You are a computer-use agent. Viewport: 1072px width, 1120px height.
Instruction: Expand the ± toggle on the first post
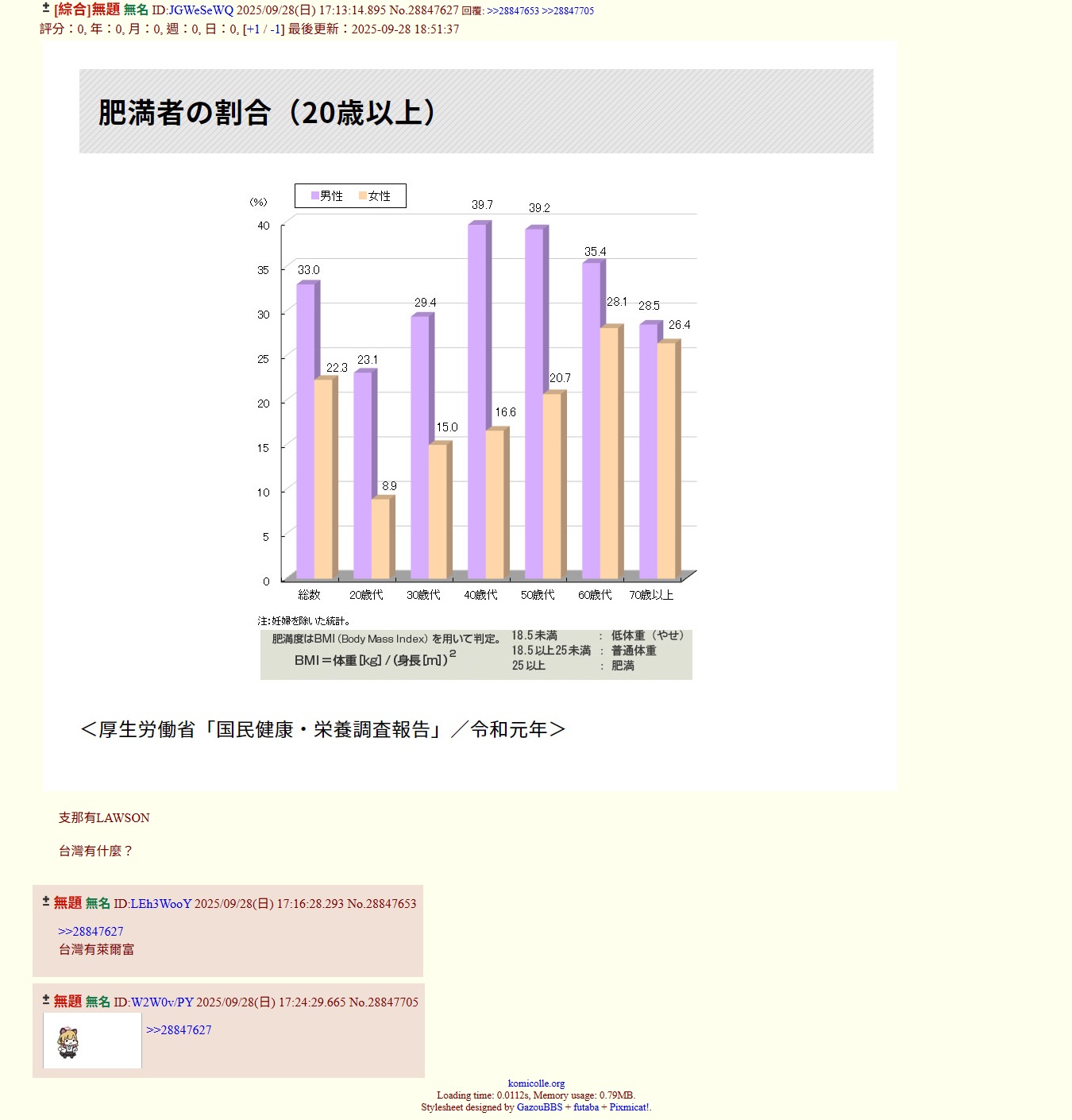coord(45,8)
